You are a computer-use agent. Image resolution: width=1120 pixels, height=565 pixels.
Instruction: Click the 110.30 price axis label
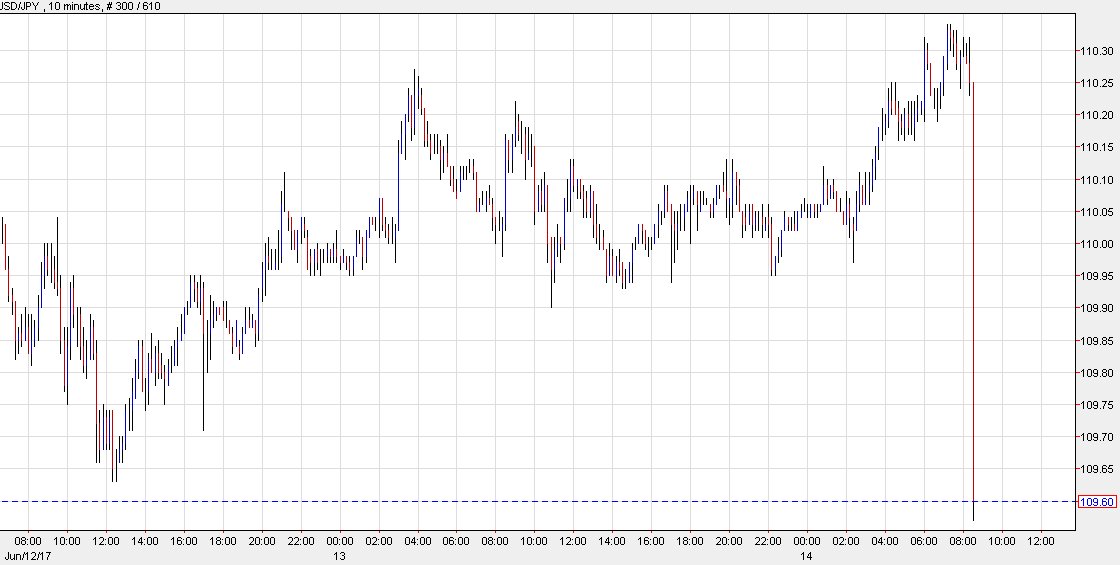1096,51
